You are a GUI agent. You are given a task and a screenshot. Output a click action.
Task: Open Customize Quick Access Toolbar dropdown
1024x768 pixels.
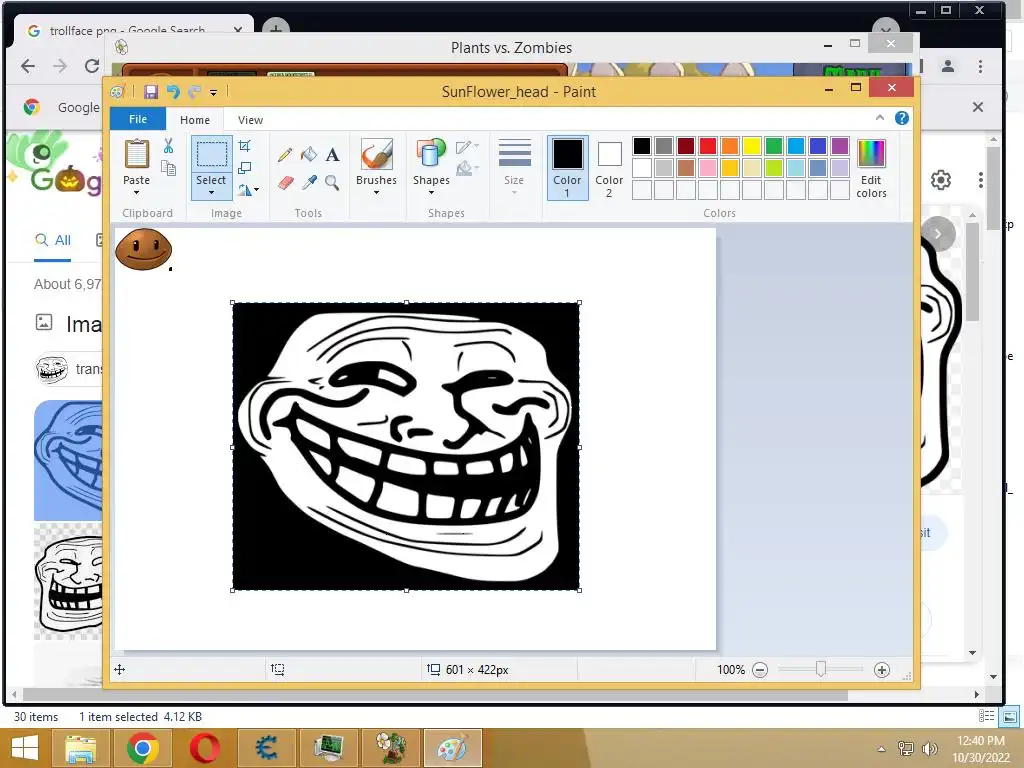point(214,93)
